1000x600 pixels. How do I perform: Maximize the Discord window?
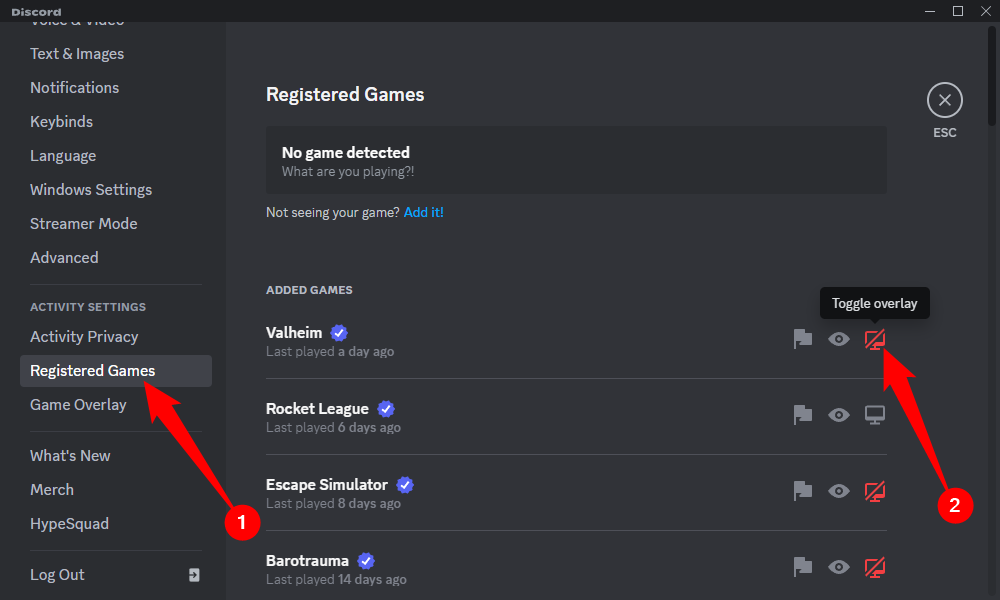pos(958,11)
